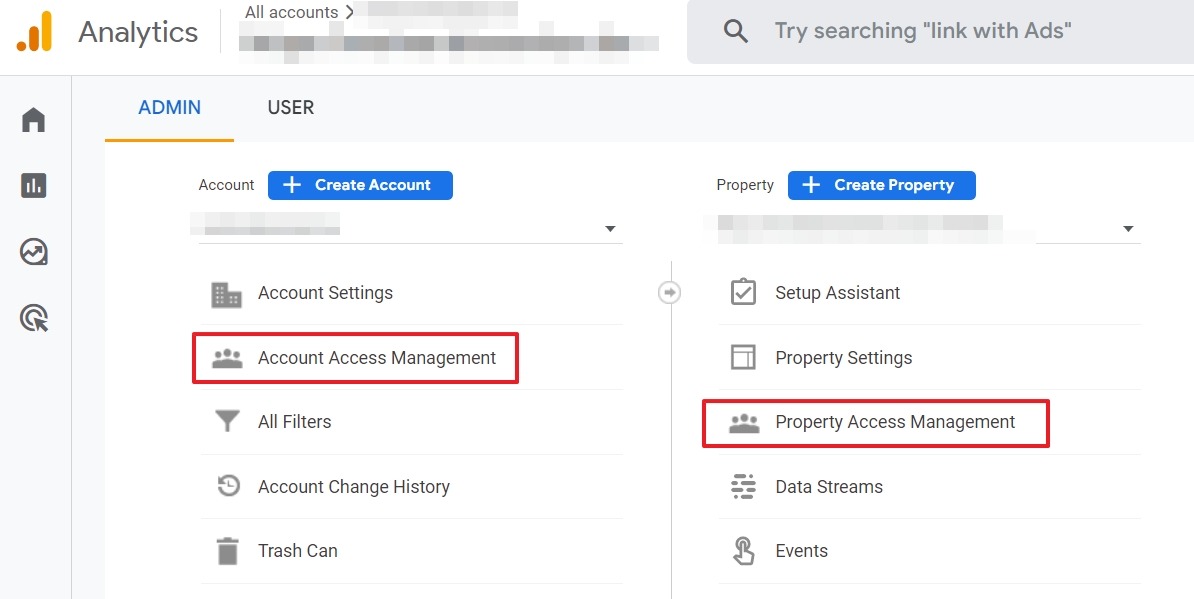This screenshot has height=599, width=1194.
Task: Click the Trash Can icon
Action: 229,551
